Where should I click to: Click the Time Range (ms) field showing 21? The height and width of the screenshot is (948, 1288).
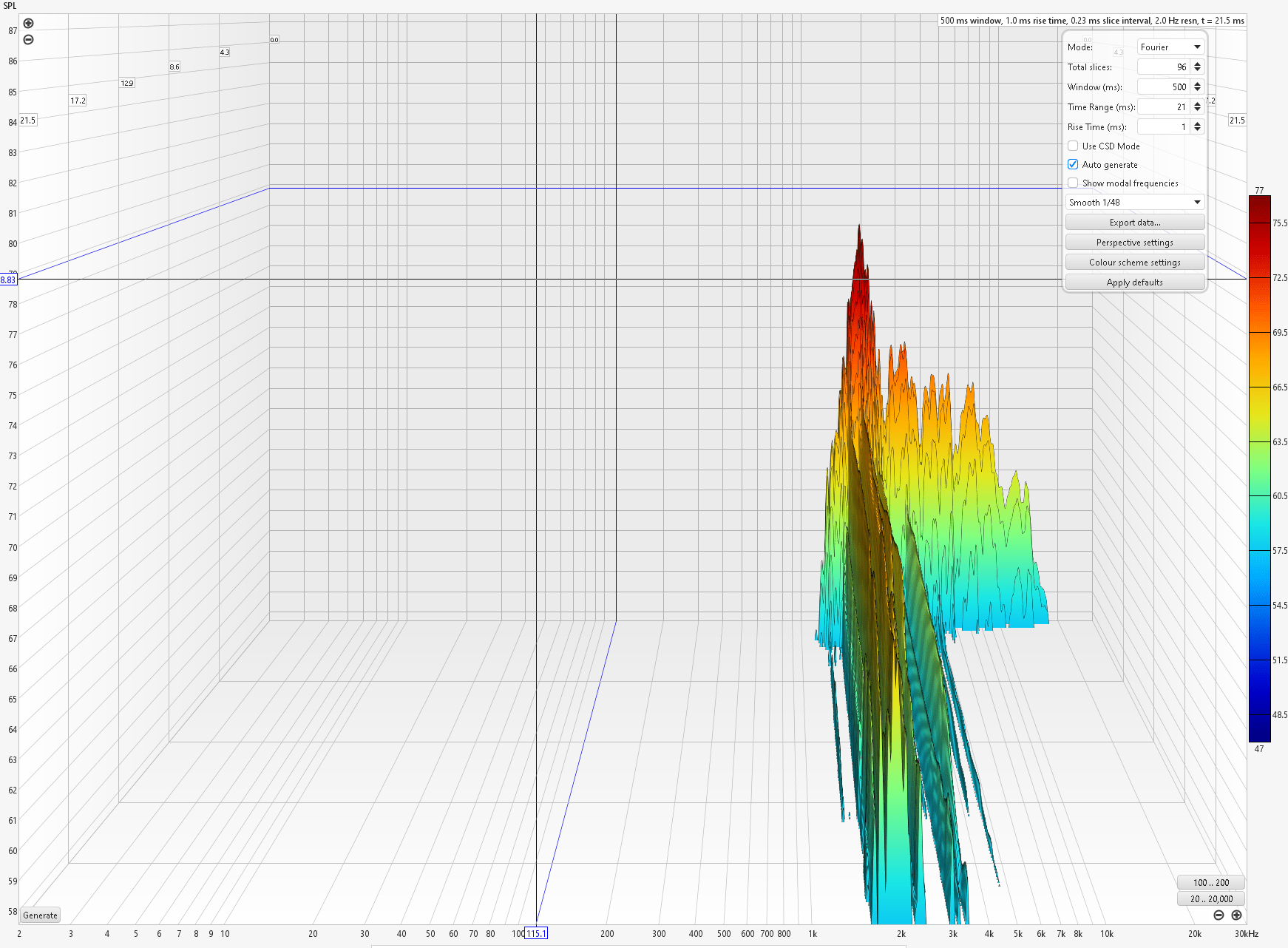click(1164, 107)
